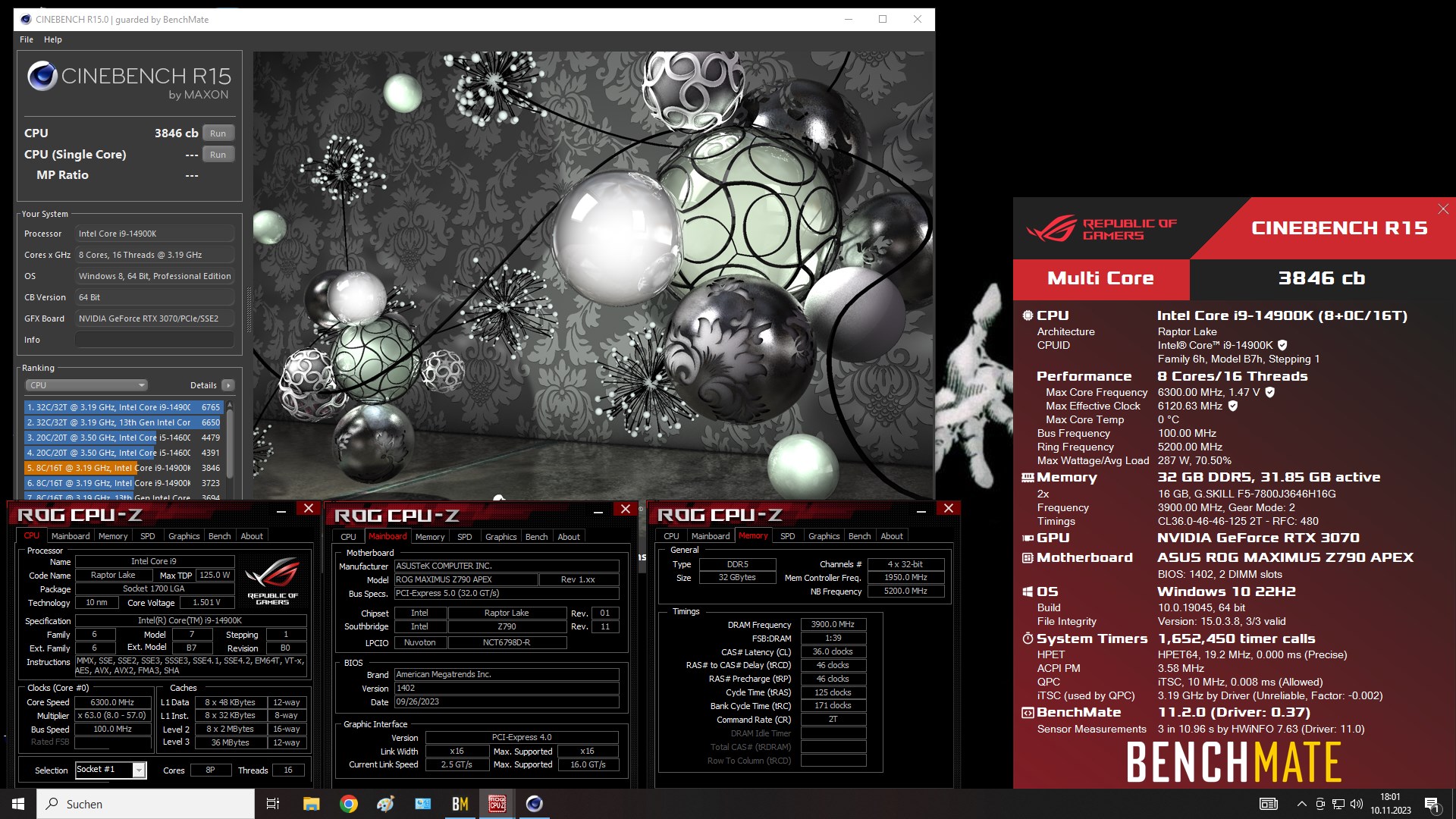Viewport: 1456px width, 819px height.
Task: Click Max Effective Clock verified shield icon
Action: pos(1233,406)
